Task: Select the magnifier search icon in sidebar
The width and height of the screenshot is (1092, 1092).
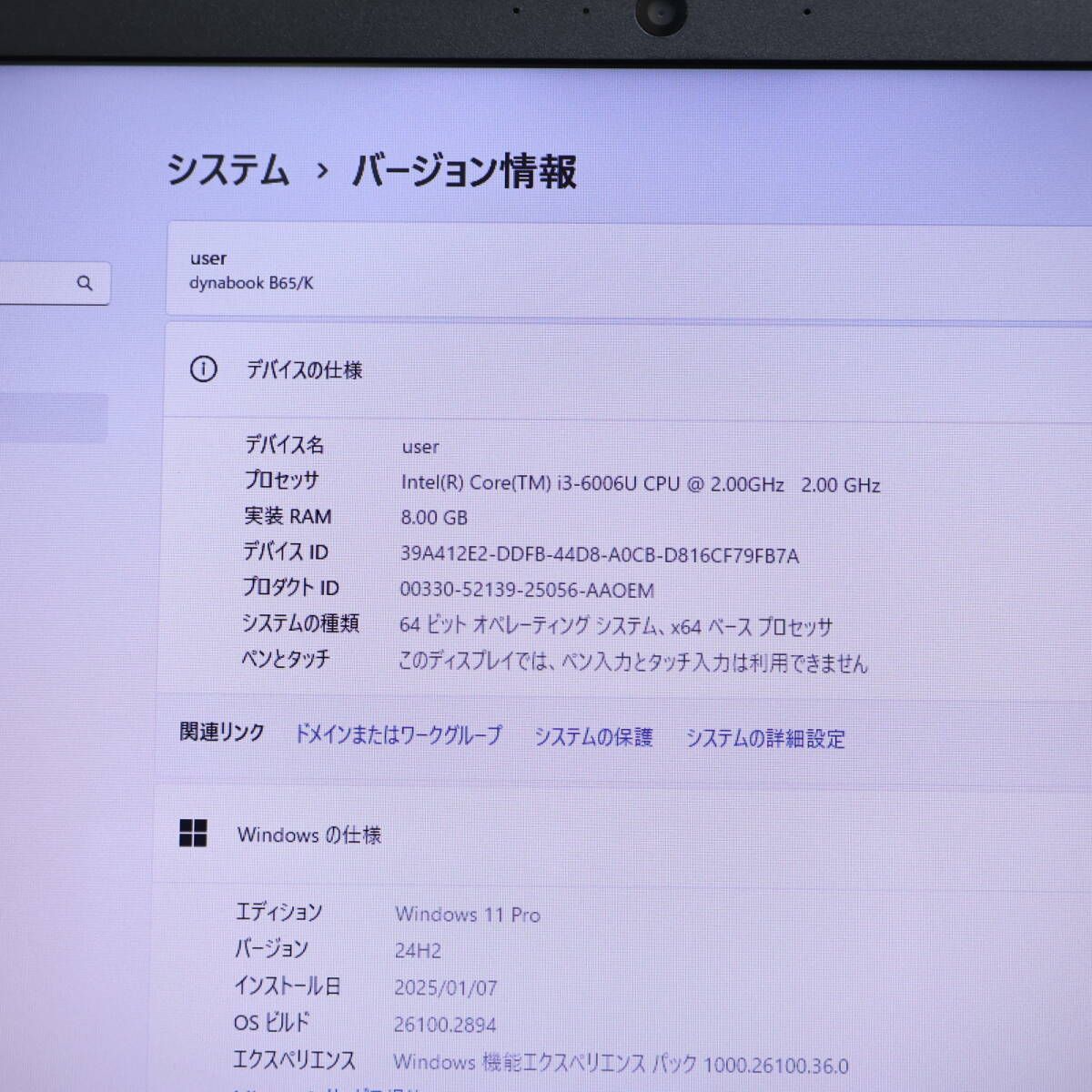Action: pos(86,283)
